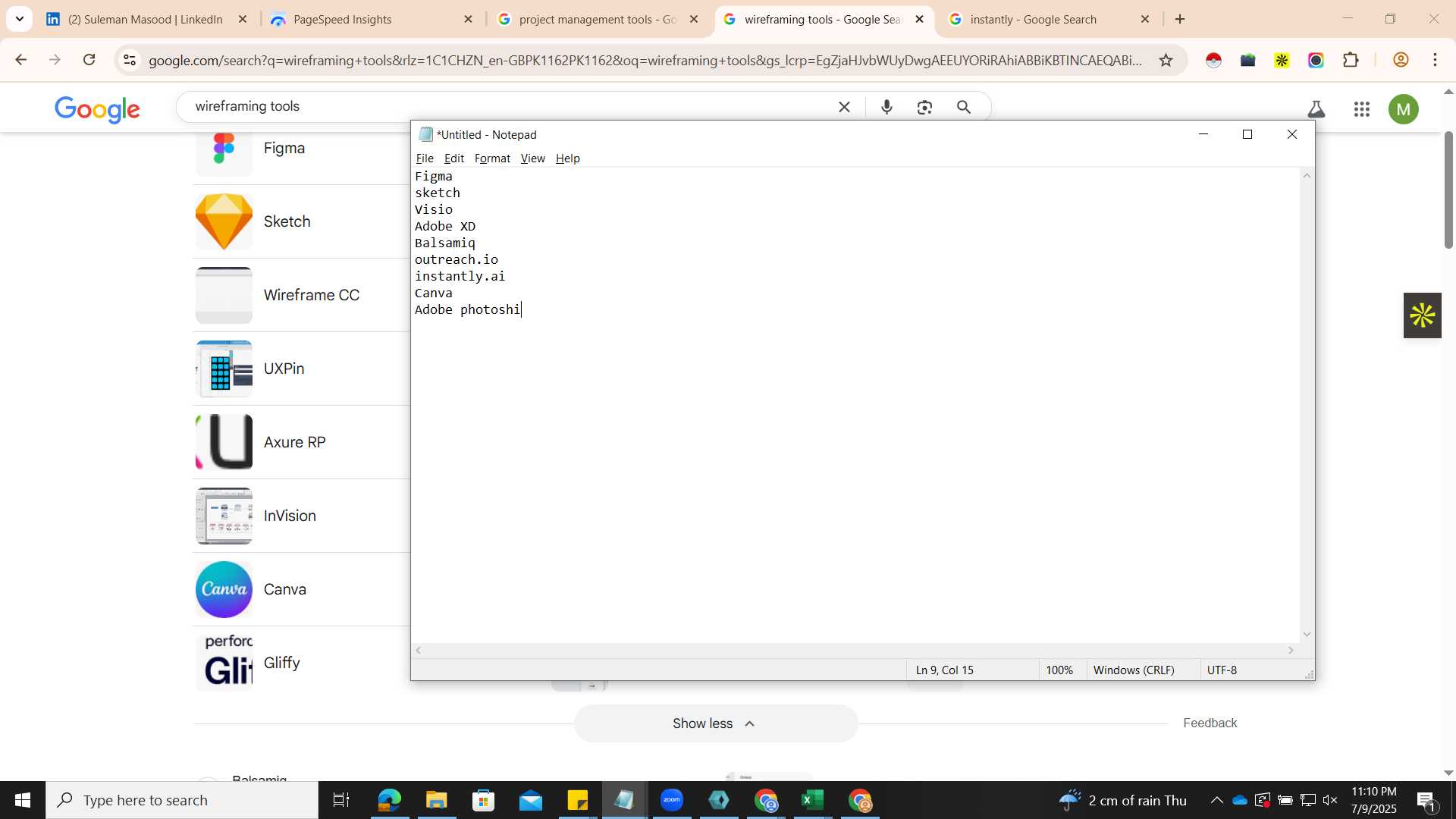Open Notepad Help menu
This screenshot has width=1456, height=819.
tap(567, 158)
